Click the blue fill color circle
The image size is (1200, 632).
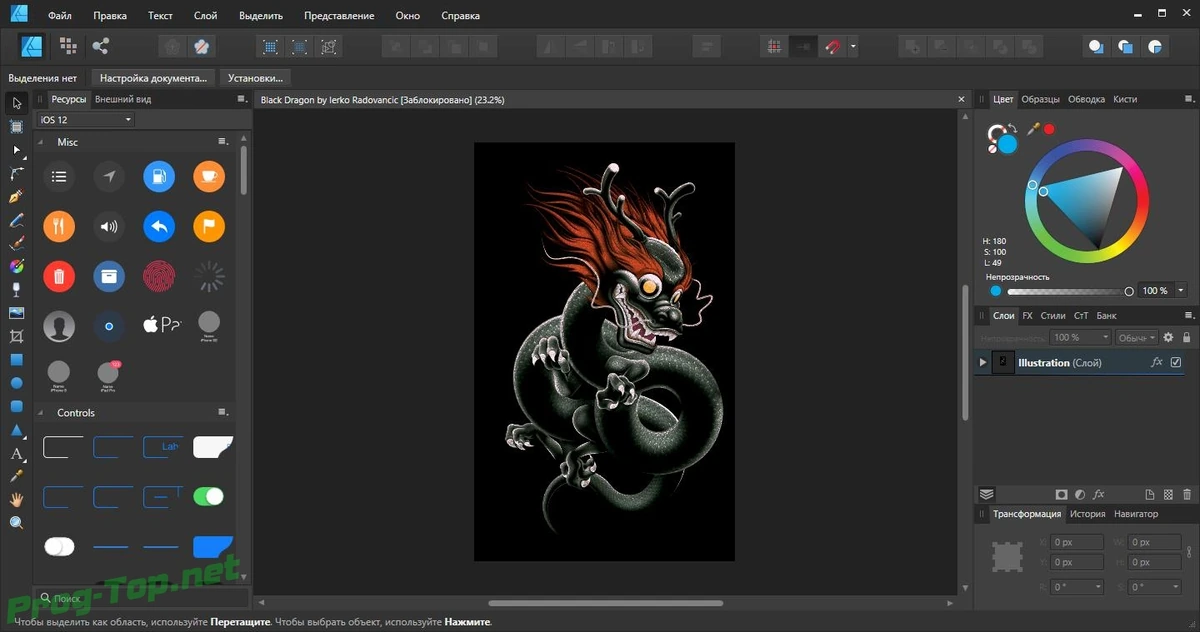click(x=1007, y=144)
